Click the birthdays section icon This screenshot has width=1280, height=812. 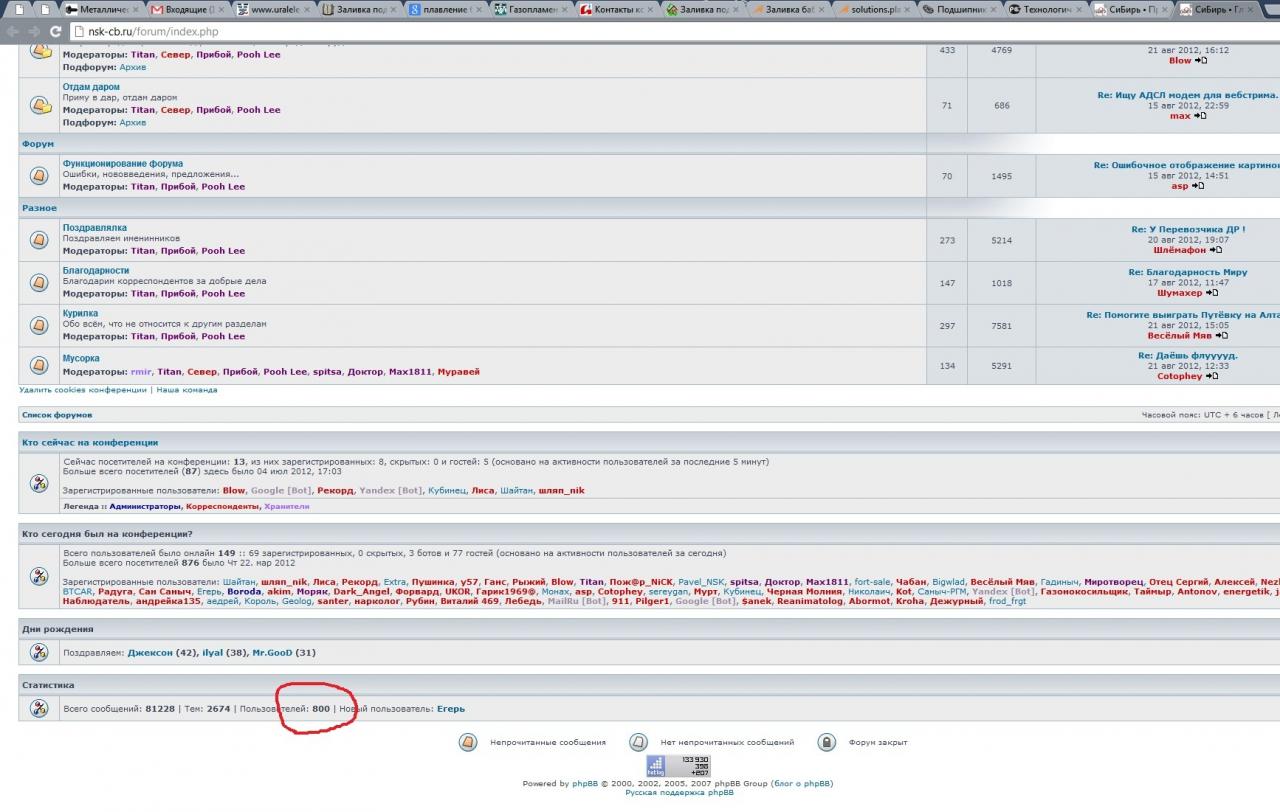39,652
